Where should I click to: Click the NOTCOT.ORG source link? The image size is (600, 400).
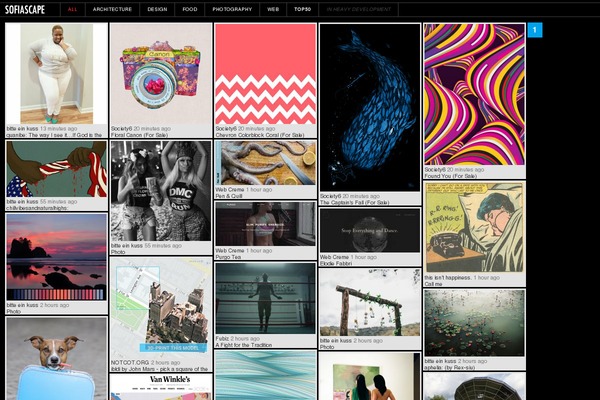point(130,362)
